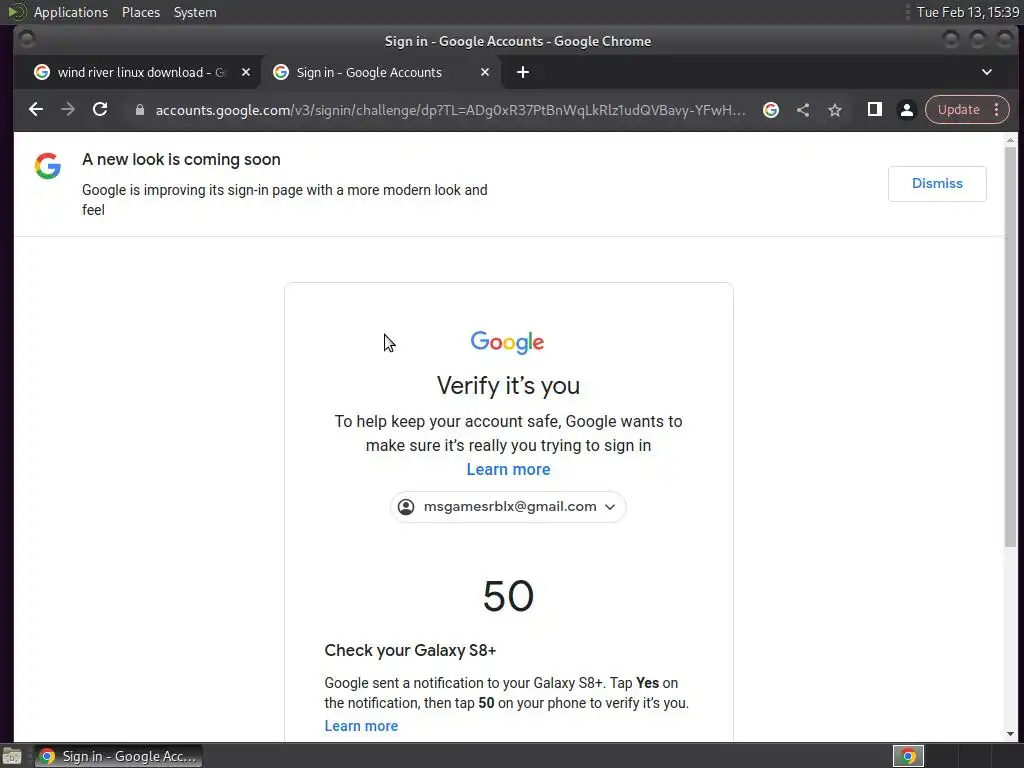The width and height of the screenshot is (1024, 768).
Task: Click Learn more under Verify it's you
Action: [508, 470]
